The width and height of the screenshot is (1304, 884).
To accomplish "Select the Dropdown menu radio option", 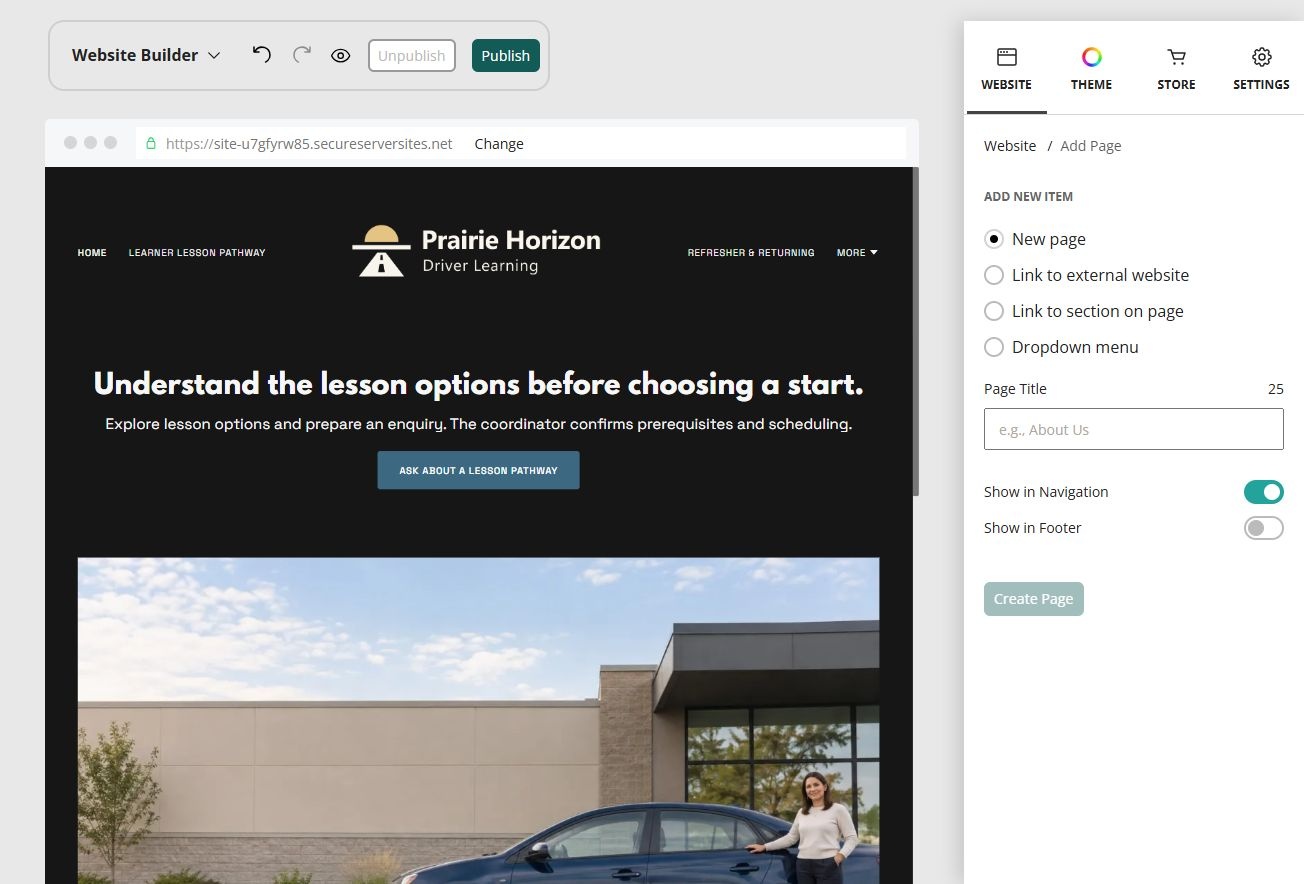I will [x=994, y=347].
